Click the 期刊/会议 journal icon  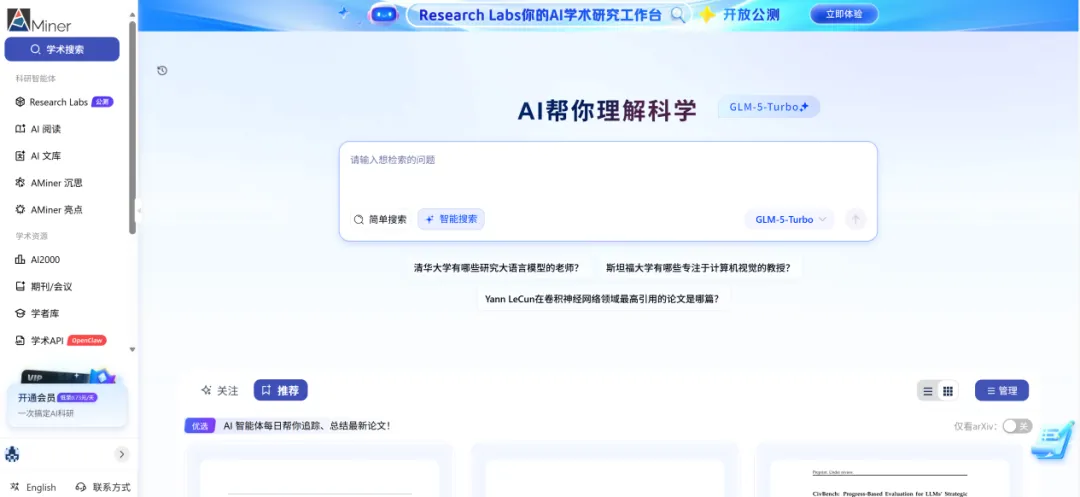[20, 286]
